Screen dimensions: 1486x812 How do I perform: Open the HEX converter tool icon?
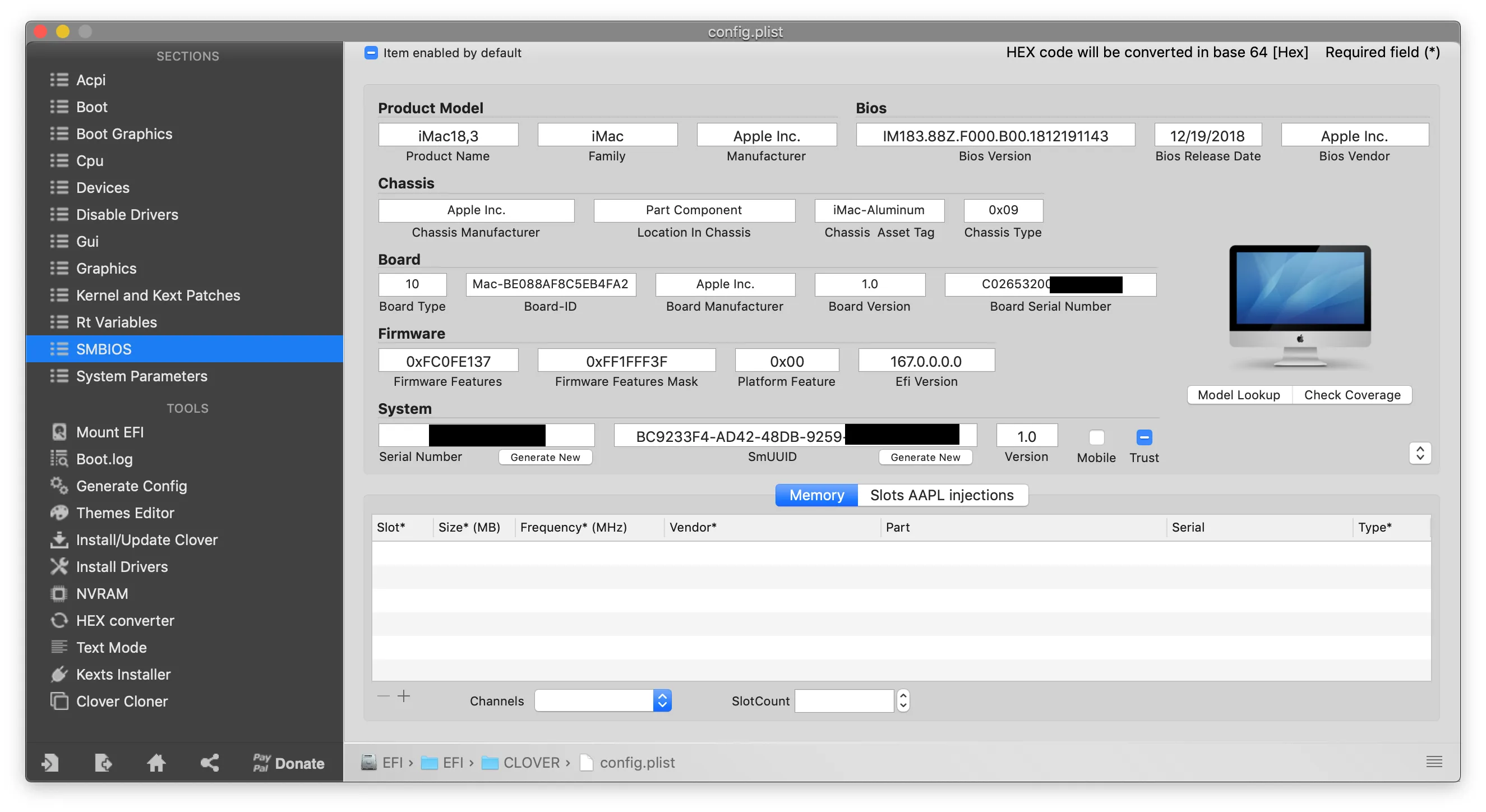coord(59,621)
